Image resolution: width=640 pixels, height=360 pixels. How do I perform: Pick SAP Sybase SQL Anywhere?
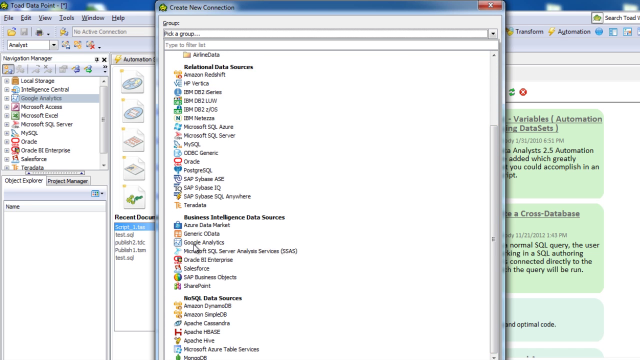click(217, 196)
